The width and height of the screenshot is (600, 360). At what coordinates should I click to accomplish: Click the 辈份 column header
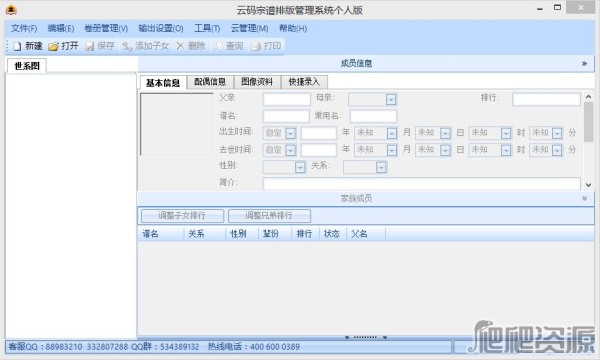click(x=275, y=234)
